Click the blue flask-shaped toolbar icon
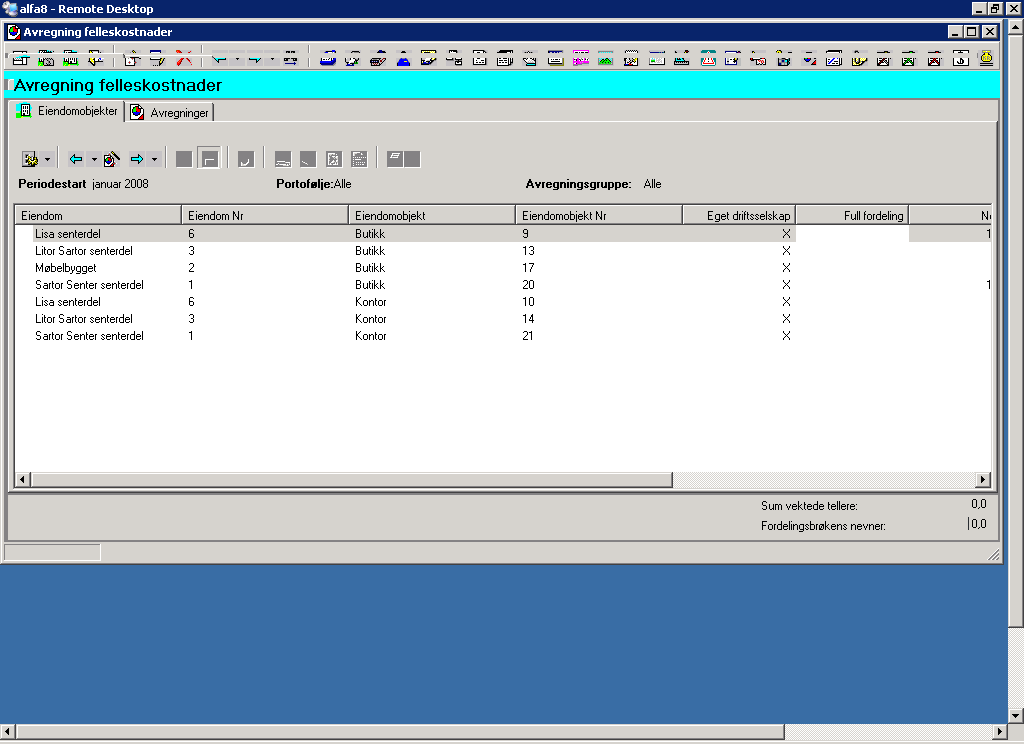Viewport: 1024px width, 744px height. coord(404,59)
